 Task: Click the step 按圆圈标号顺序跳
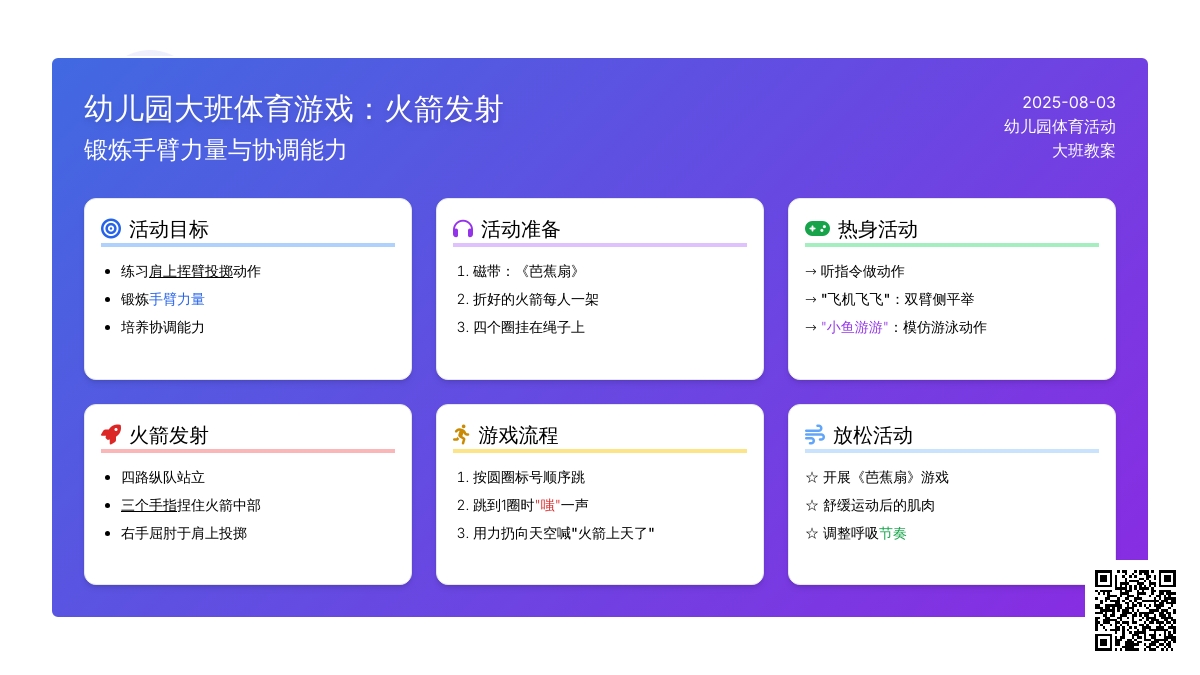(529, 477)
